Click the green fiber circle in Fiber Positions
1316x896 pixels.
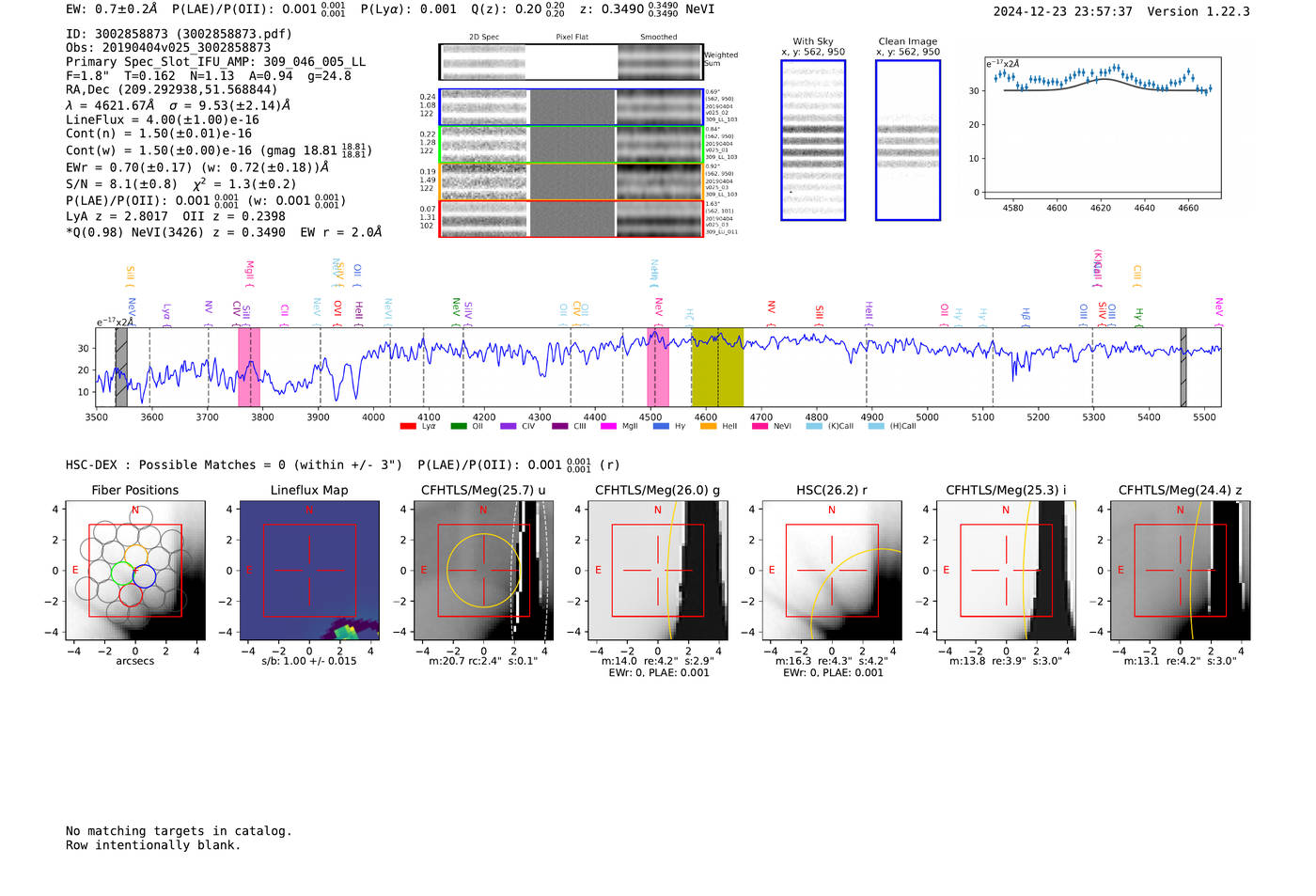tap(122, 573)
